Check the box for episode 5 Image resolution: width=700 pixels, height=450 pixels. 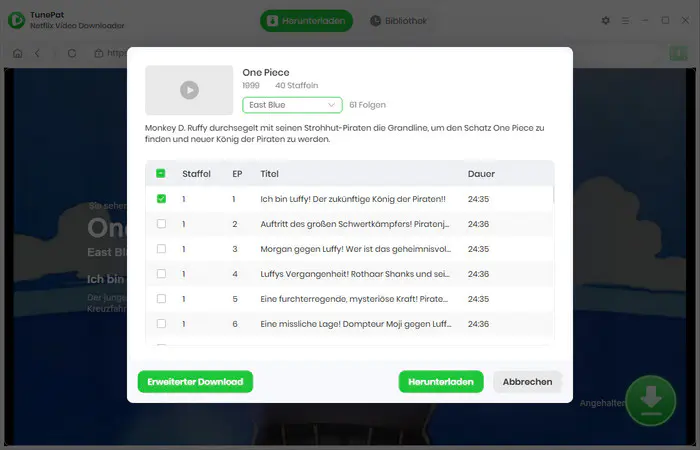click(x=161, y=299)
